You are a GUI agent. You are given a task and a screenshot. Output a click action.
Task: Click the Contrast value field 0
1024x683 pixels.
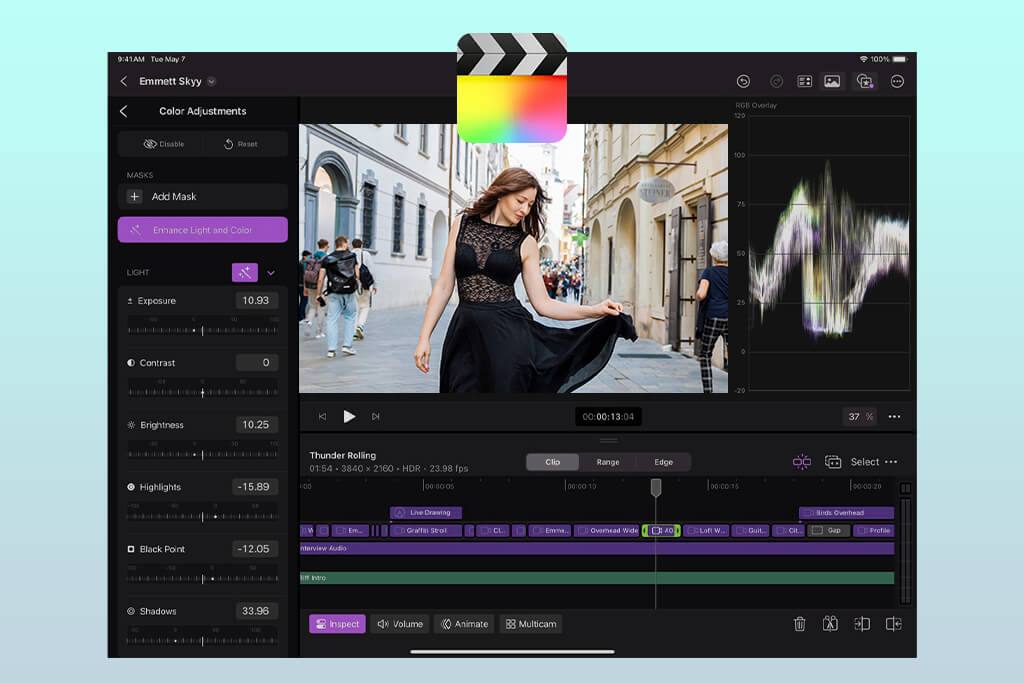coord(257,362)
